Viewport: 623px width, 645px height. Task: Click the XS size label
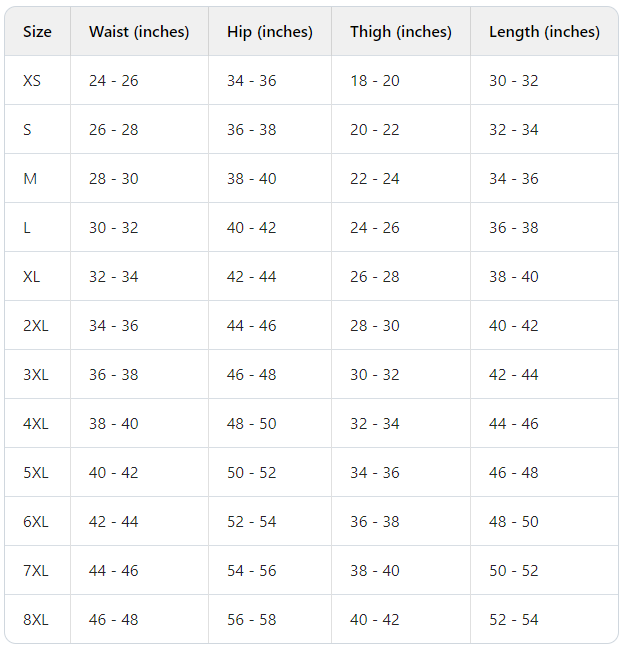pyautogui.click(x=32, y=81)
